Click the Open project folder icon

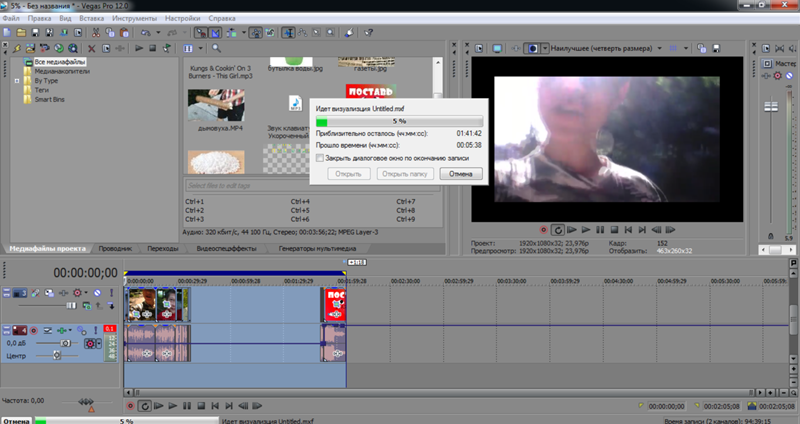point(21,33)
